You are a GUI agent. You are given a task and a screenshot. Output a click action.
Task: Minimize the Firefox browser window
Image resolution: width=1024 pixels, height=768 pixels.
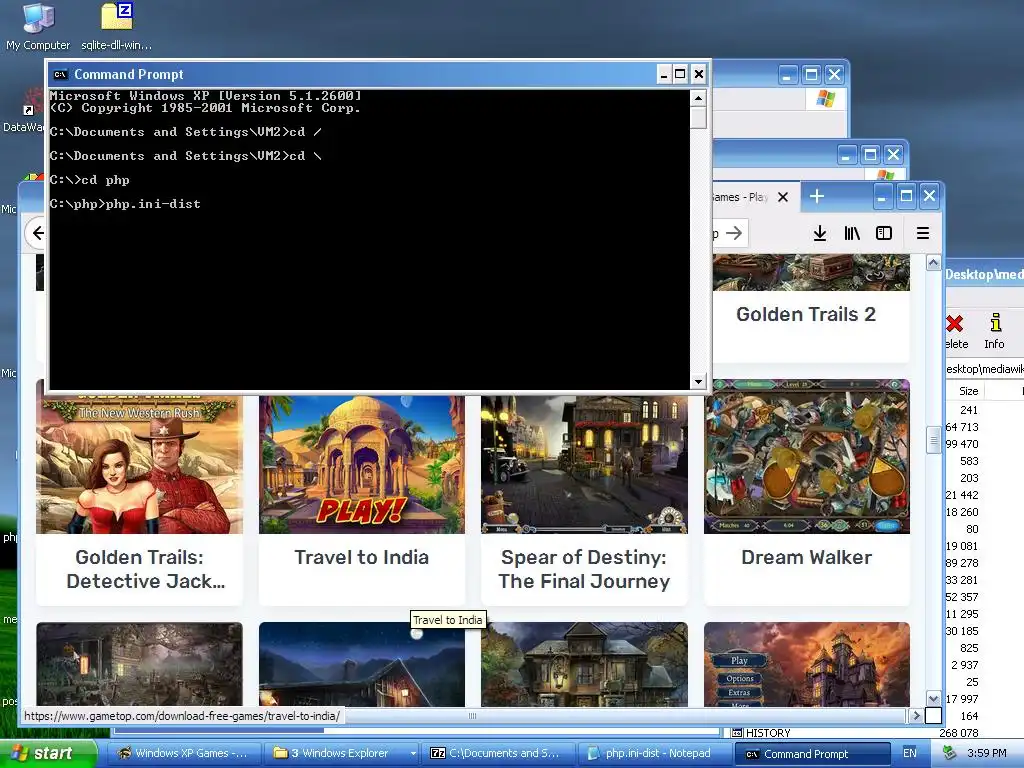point(882,196)
